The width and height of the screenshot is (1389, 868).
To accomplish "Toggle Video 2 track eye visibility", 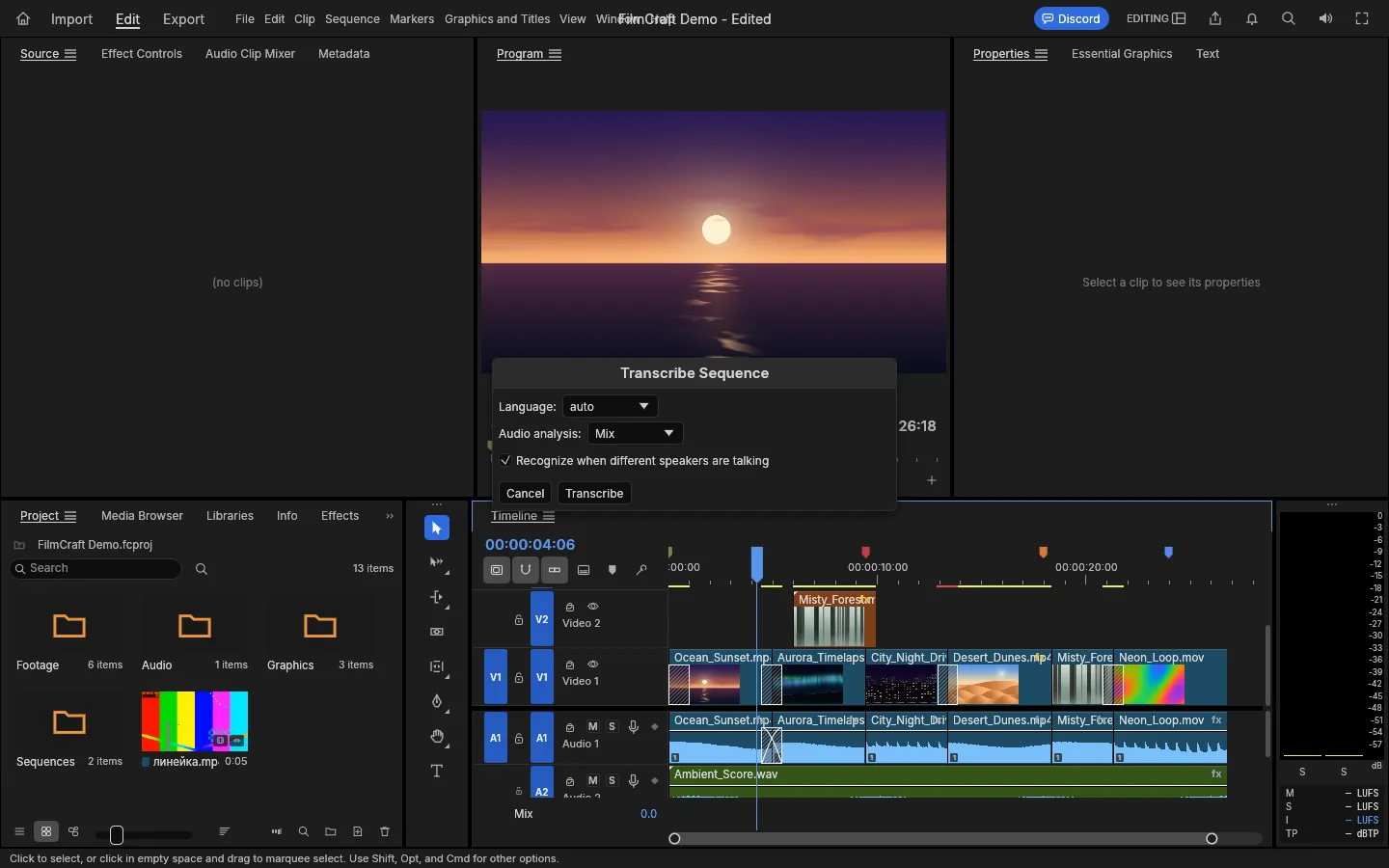I will click(x=593, y=607).
